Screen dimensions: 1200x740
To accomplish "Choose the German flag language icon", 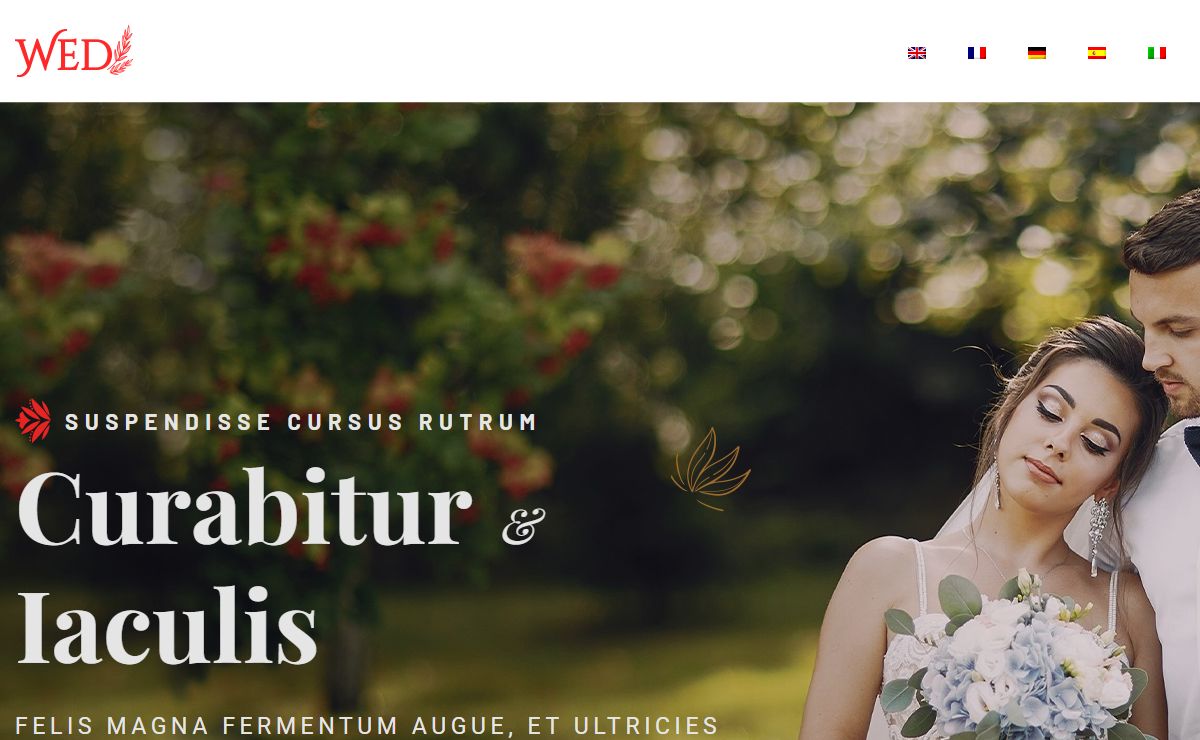I will tap(1037, 53).
